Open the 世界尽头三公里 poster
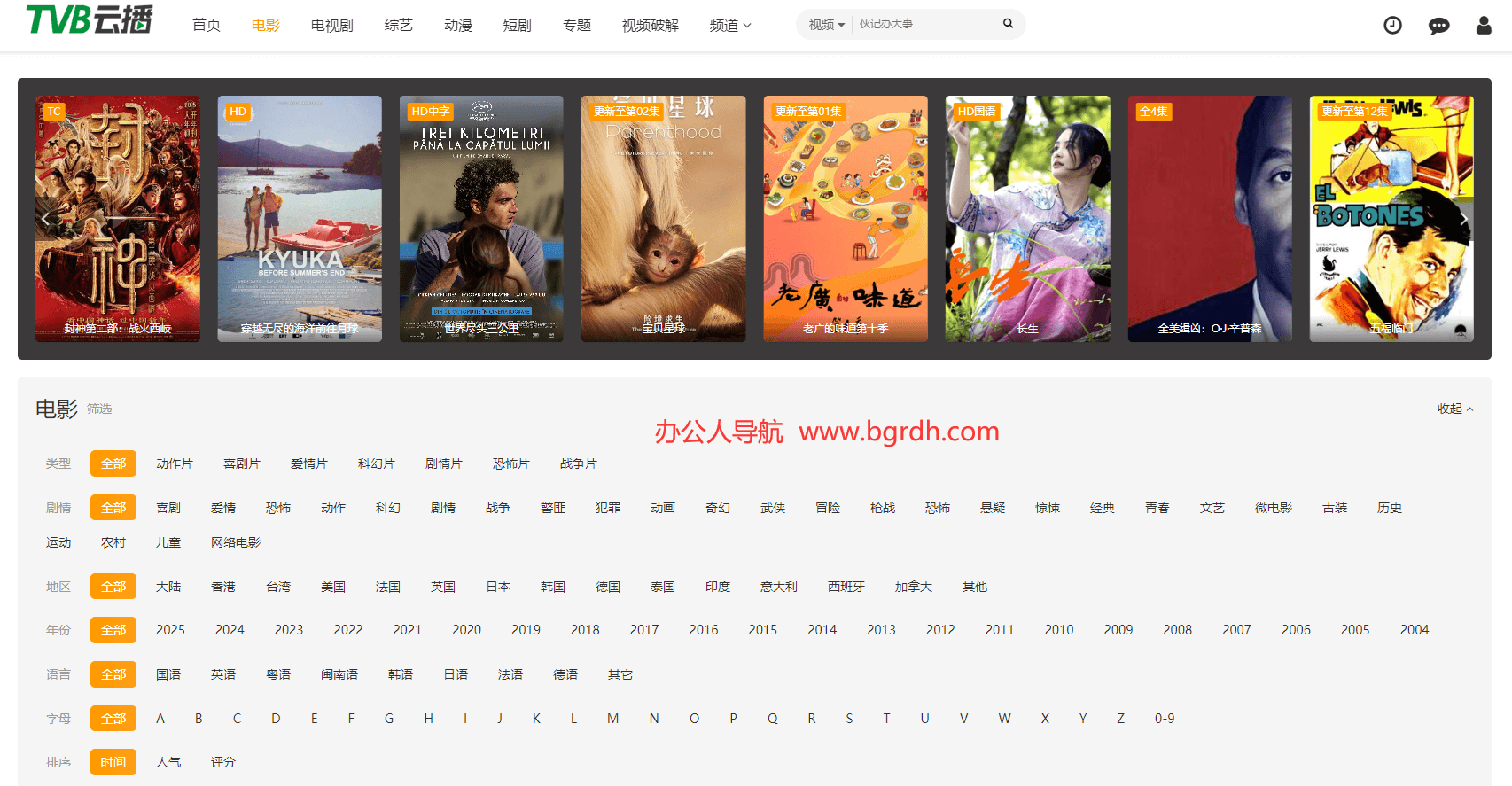The width and height of the screenshot is (1512, 786). [x=481, y=219]
